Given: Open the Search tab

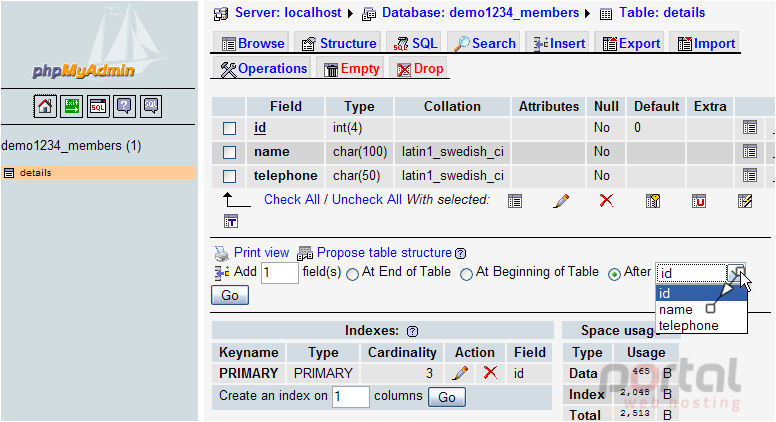Looking at the screenshot, I should pos(484,44).
